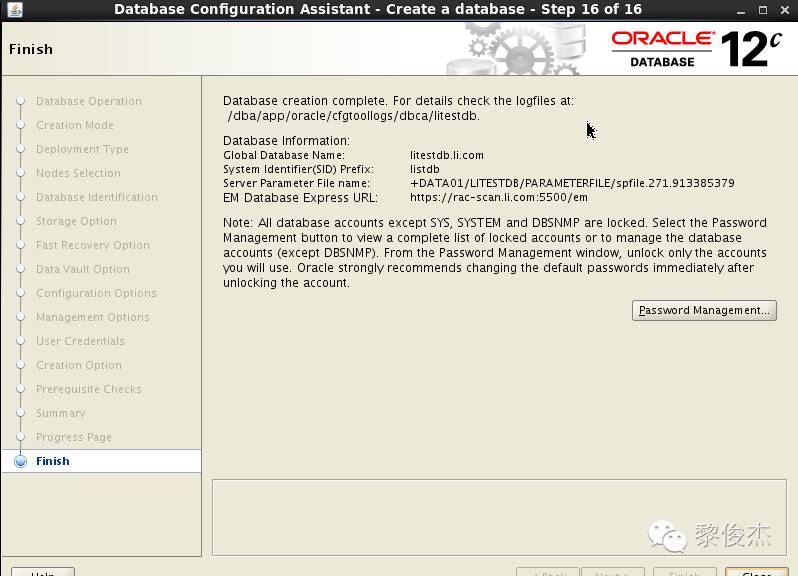
Task: Minimize the Database Configuration Assistant window
Action: click(741, 10)
